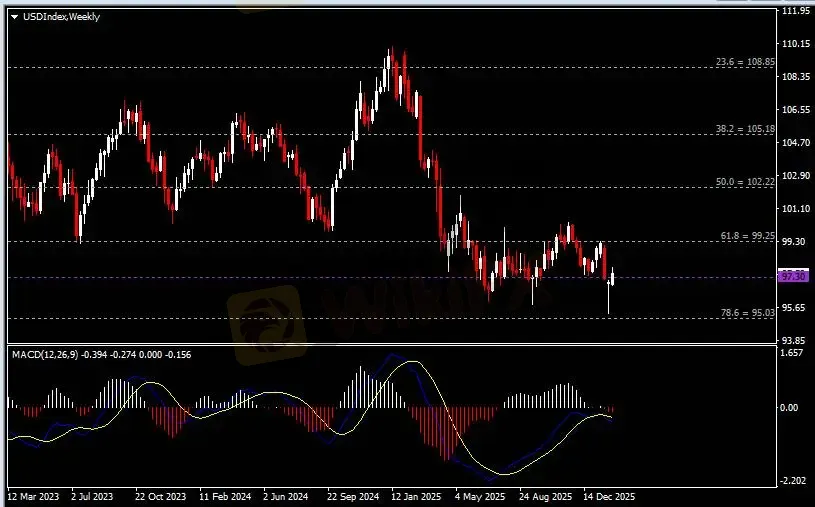Select the 61.8 = 99.25 Fibonacci label
This screenshot has height=507, width=815.
point(747,236)
